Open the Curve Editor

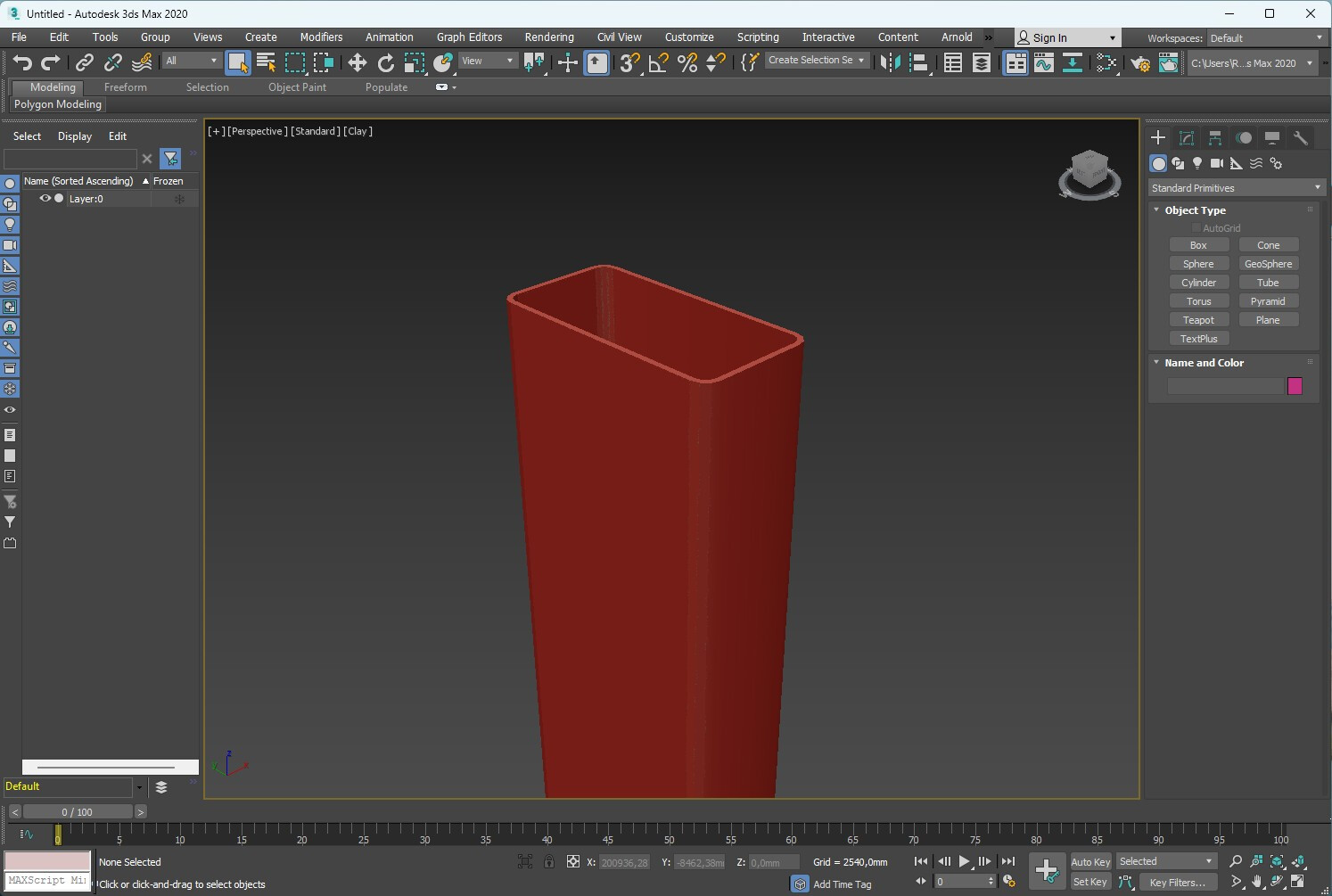[x=1044, y=62]
